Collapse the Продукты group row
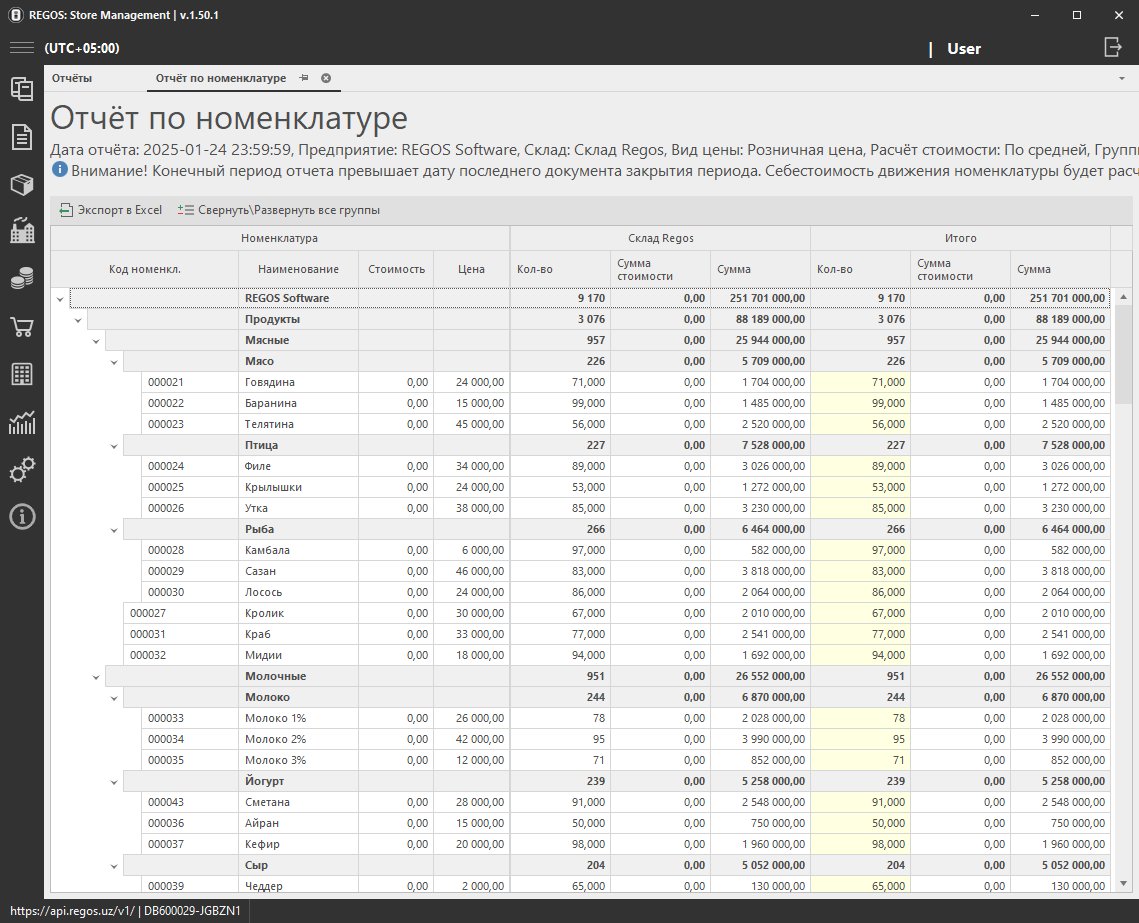The height and width of the screenshot is (923, 1139). tap(79, 320)
